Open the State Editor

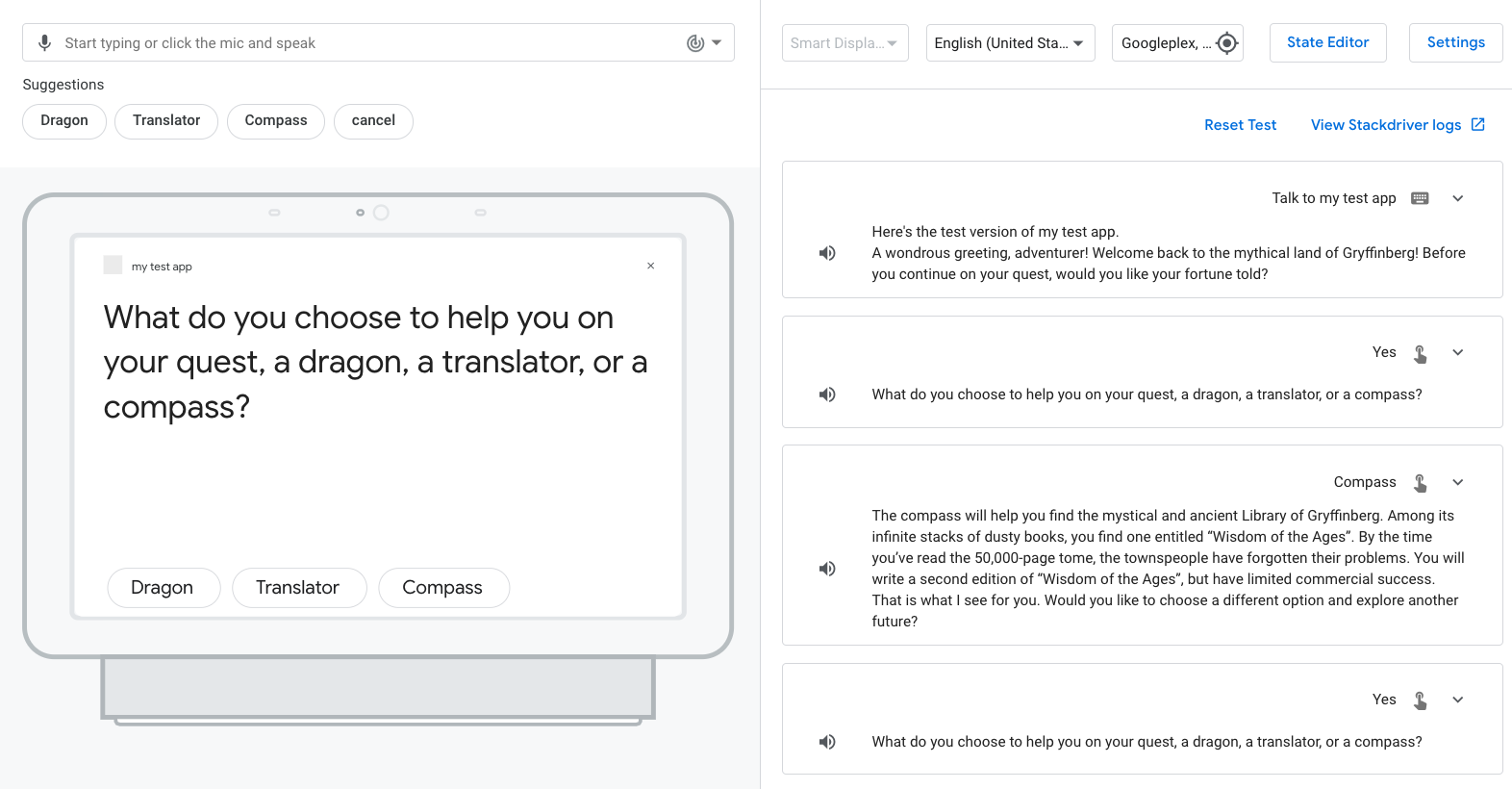(1327, 42)
